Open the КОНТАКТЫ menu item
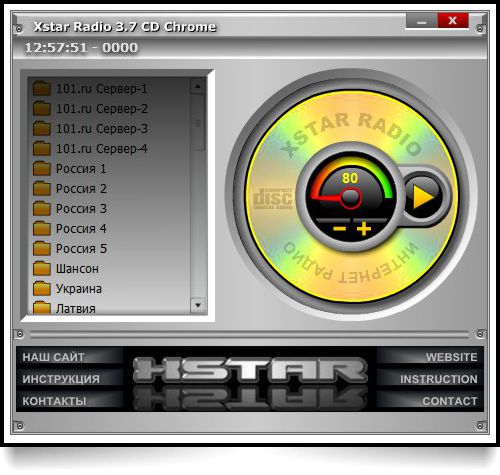Screen dimensions: 500x475 (54, 401)
